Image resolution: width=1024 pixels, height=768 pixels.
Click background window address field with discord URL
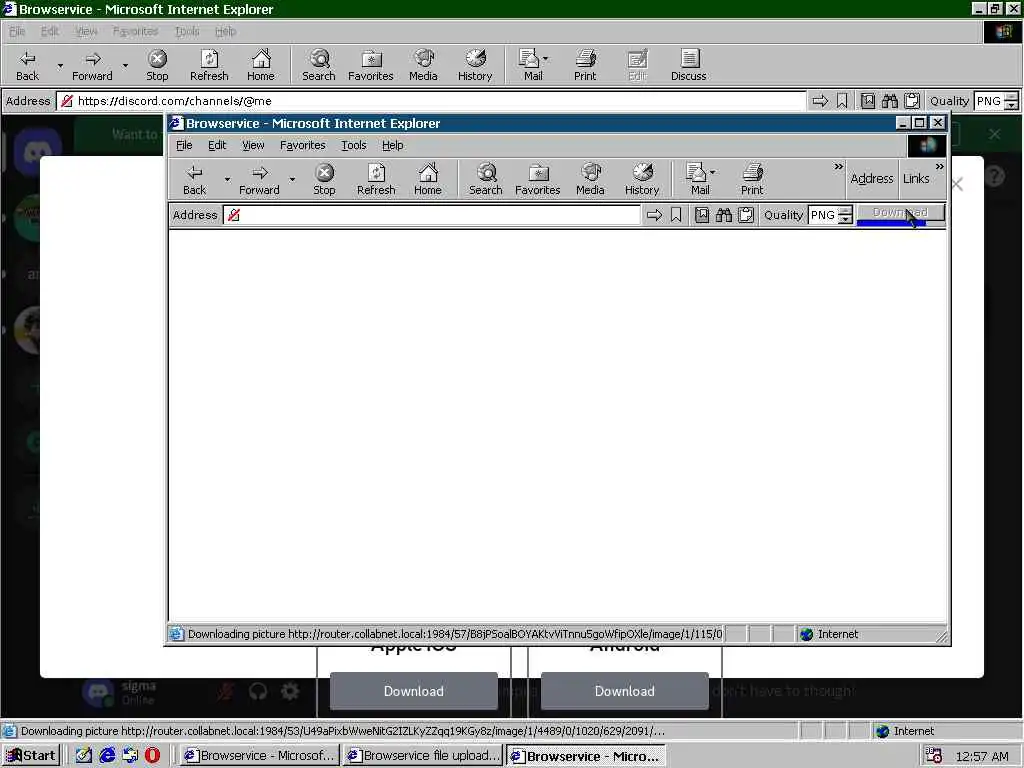click(432, 101)
